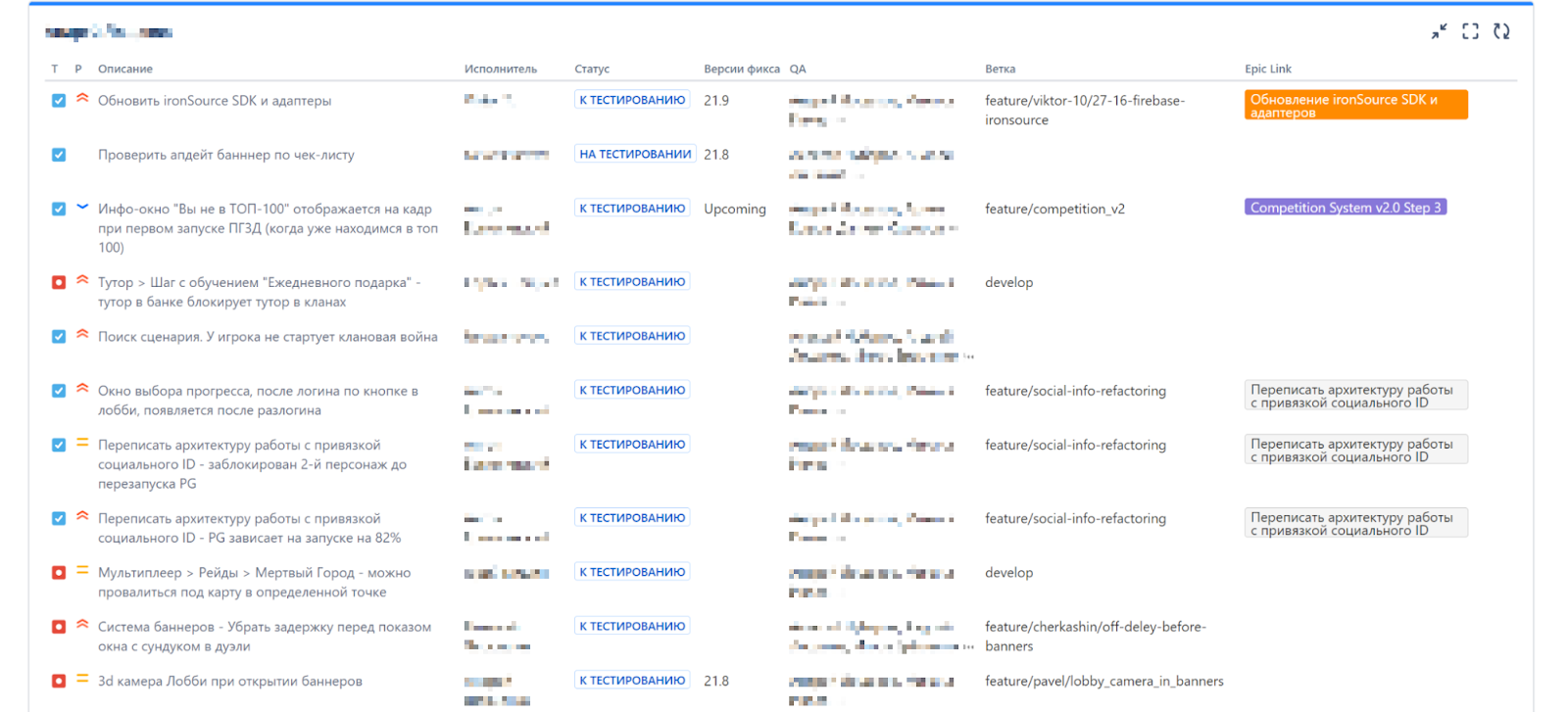This screenshot has height=712, width=1568.
Task: Click the "Описание" column header
Action: point(125,70)
